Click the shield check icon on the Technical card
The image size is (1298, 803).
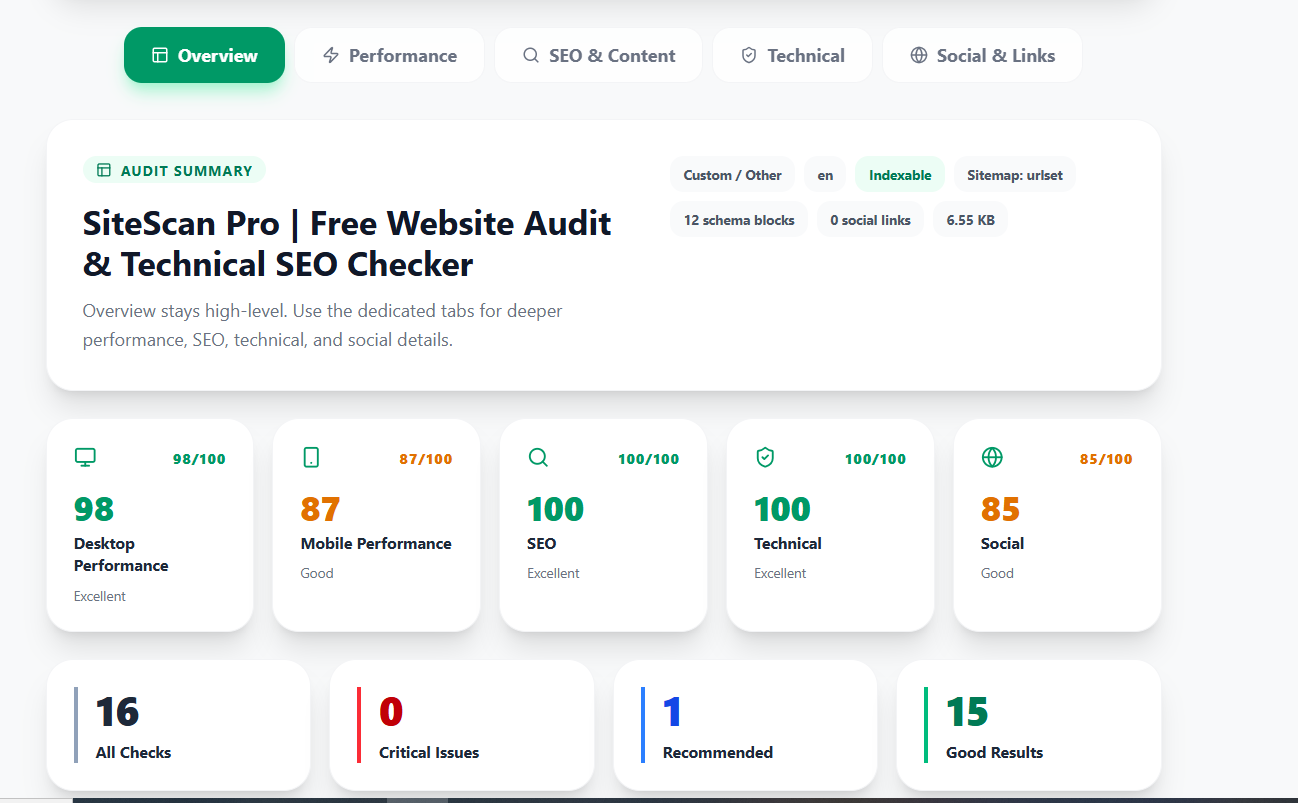coord(765,456)
